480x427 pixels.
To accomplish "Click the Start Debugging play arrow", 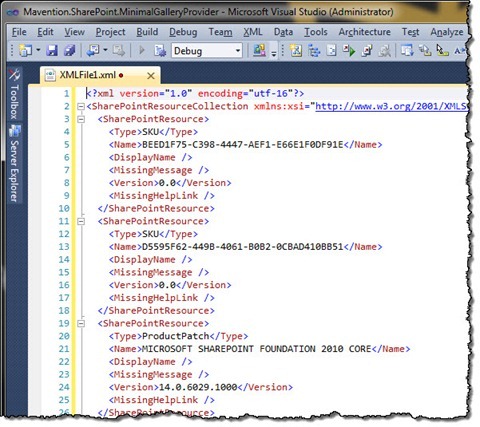I will (142, 51).
